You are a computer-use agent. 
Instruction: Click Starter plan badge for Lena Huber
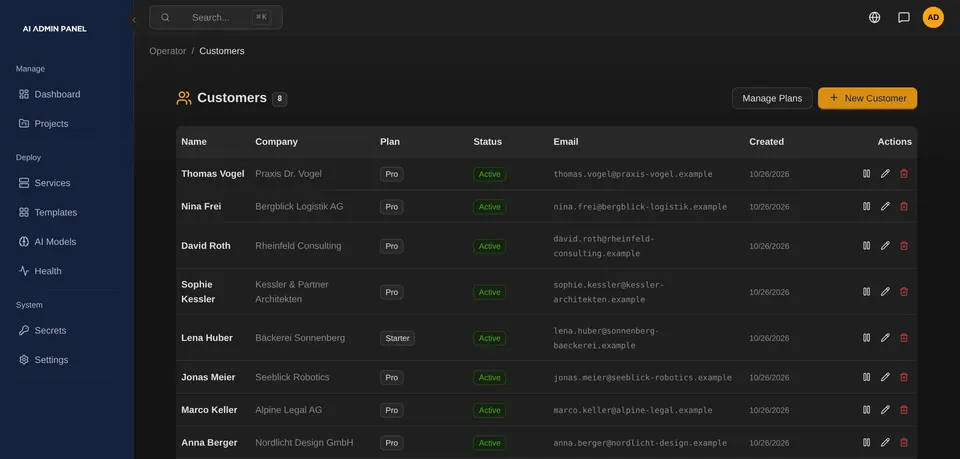point(397,338)
